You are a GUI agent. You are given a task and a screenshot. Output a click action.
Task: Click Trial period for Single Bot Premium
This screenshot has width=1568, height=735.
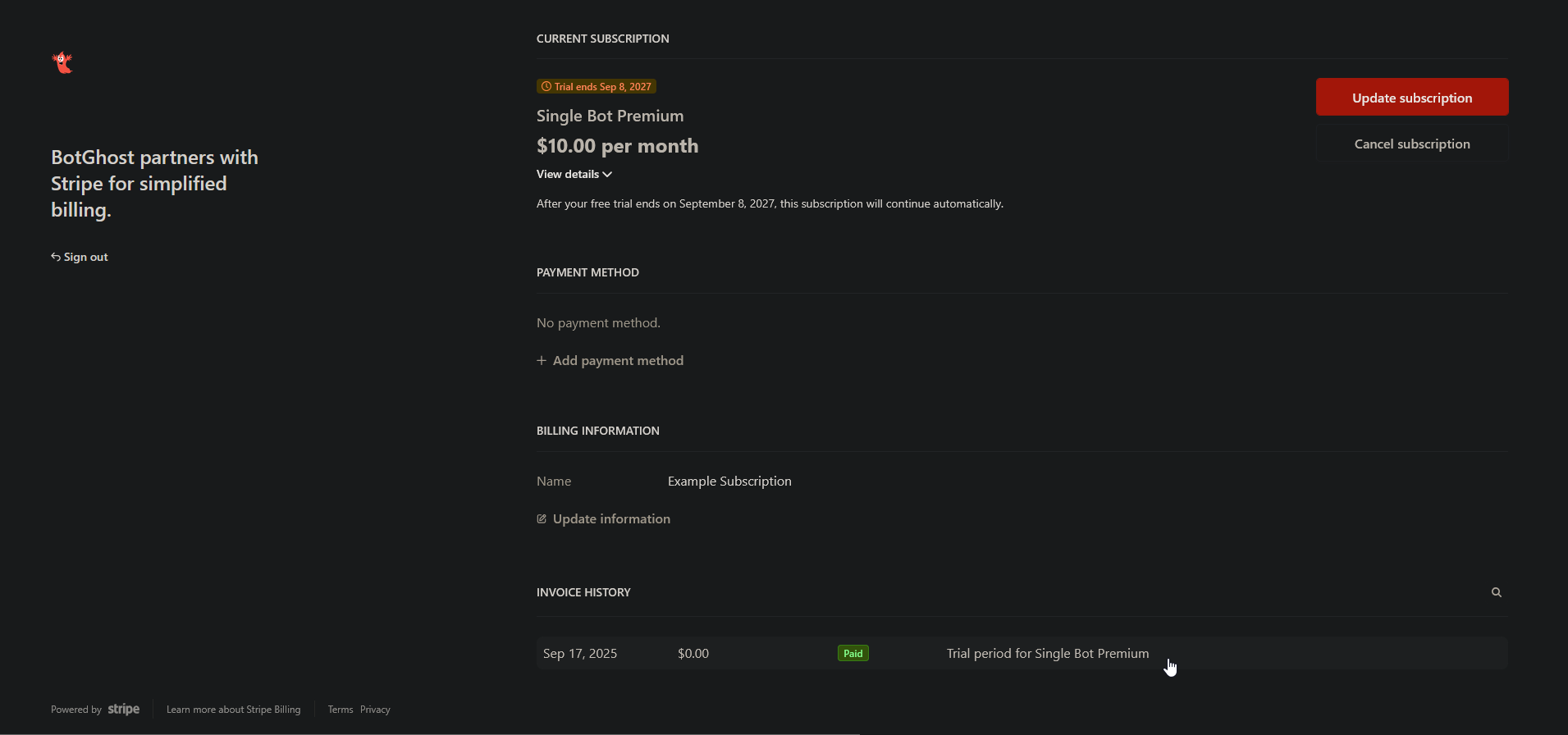coord(1047,654)
